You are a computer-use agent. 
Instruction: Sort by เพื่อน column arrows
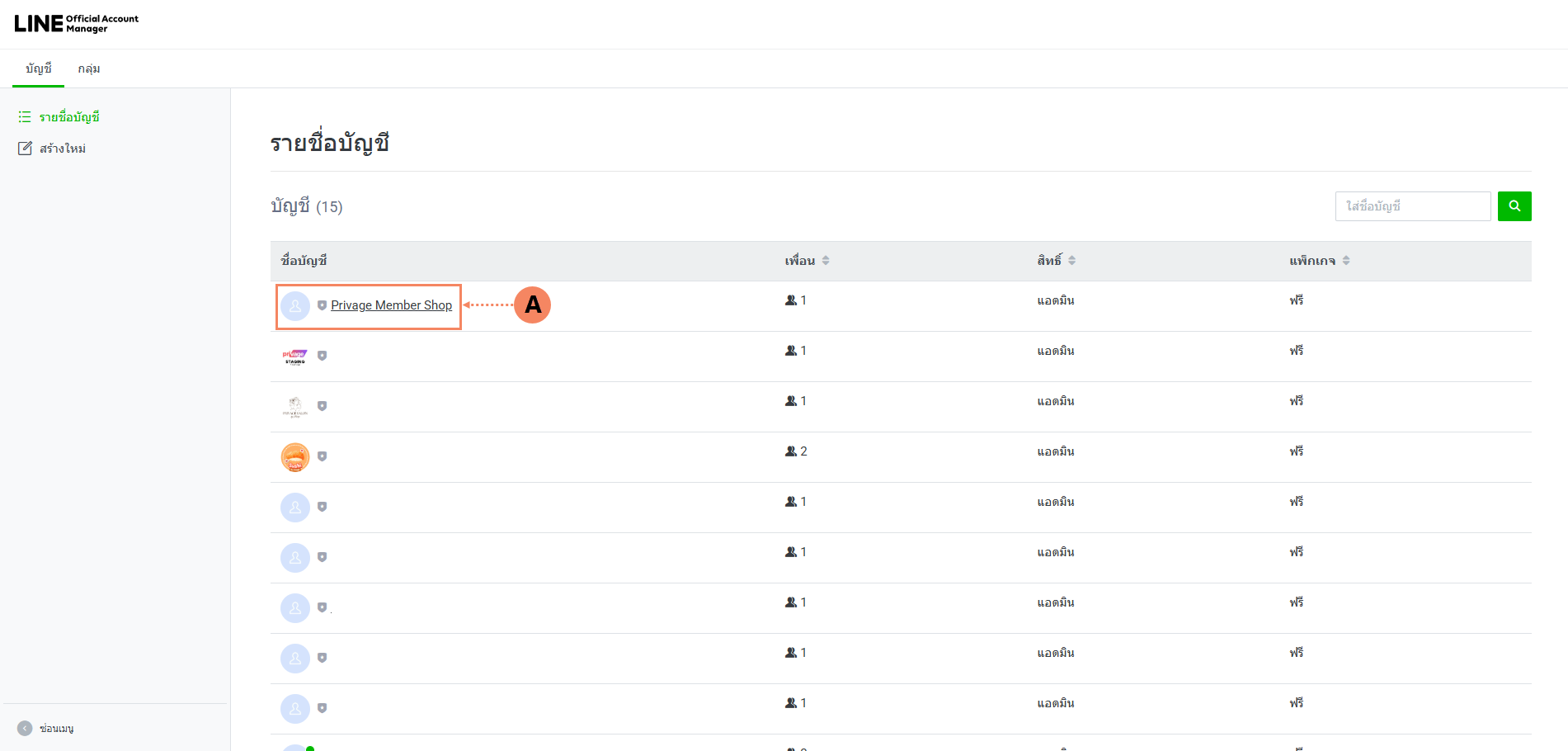tap(826, 261)
